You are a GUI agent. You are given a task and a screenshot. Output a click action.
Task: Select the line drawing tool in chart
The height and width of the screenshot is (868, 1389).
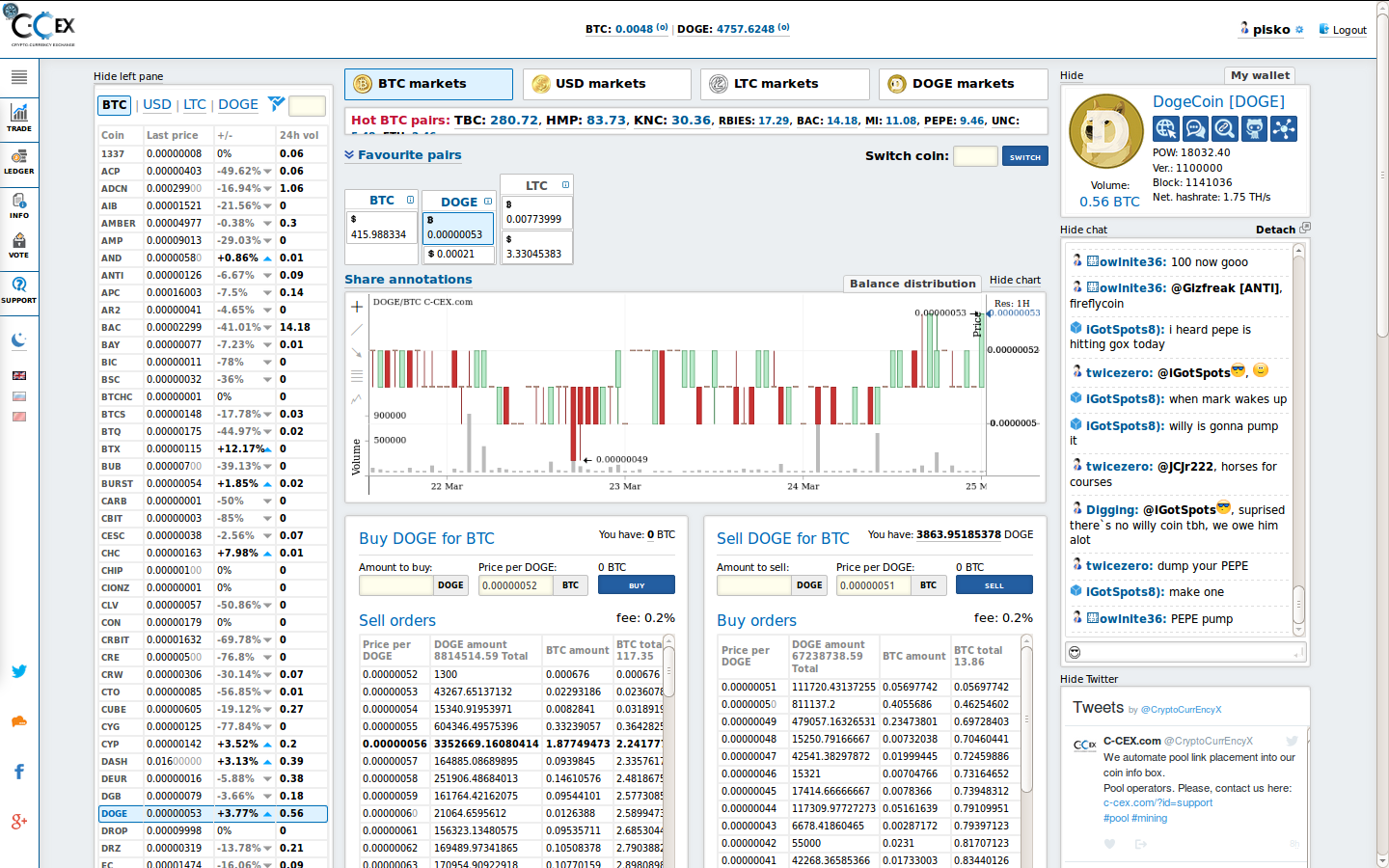[x=357, y=330]
